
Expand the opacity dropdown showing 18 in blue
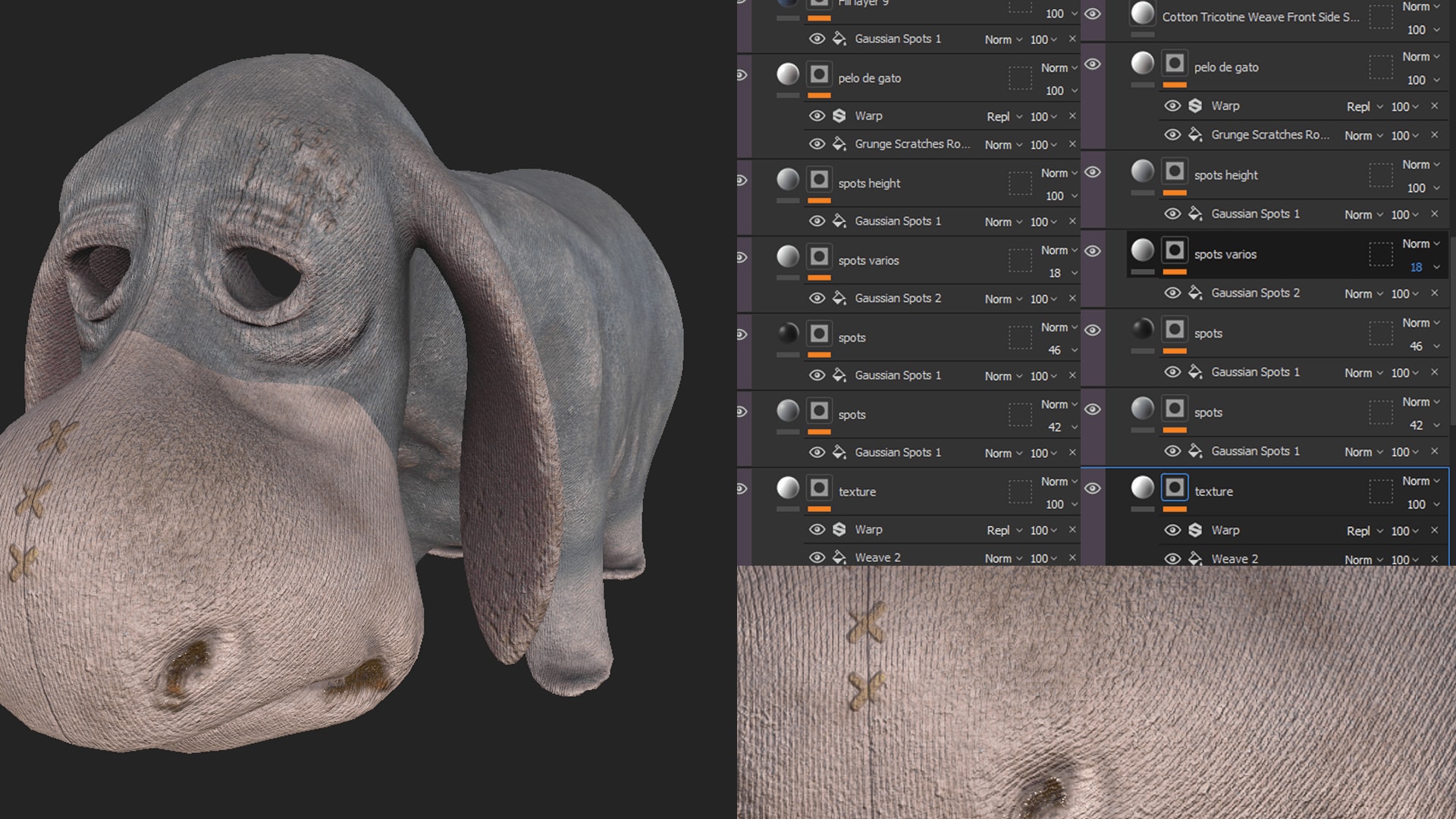pos(1436,267)
